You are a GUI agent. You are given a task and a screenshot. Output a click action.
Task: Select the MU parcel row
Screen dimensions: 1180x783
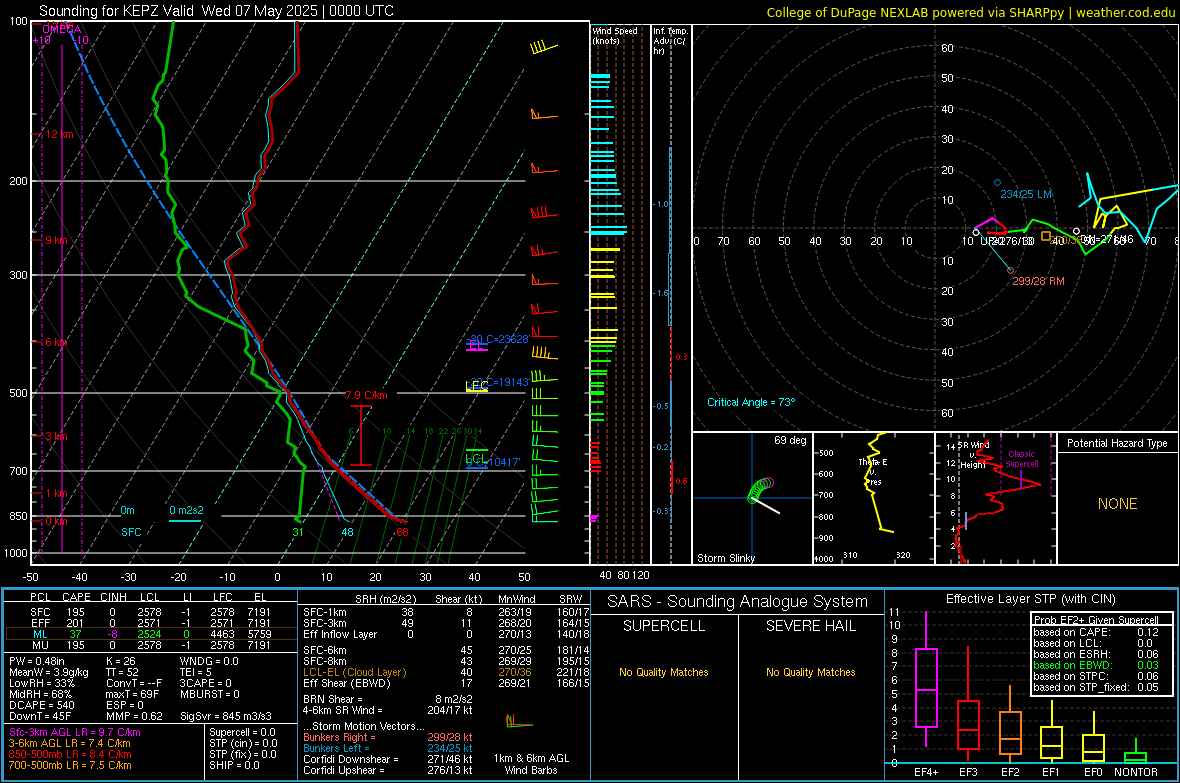click(151, 645)
